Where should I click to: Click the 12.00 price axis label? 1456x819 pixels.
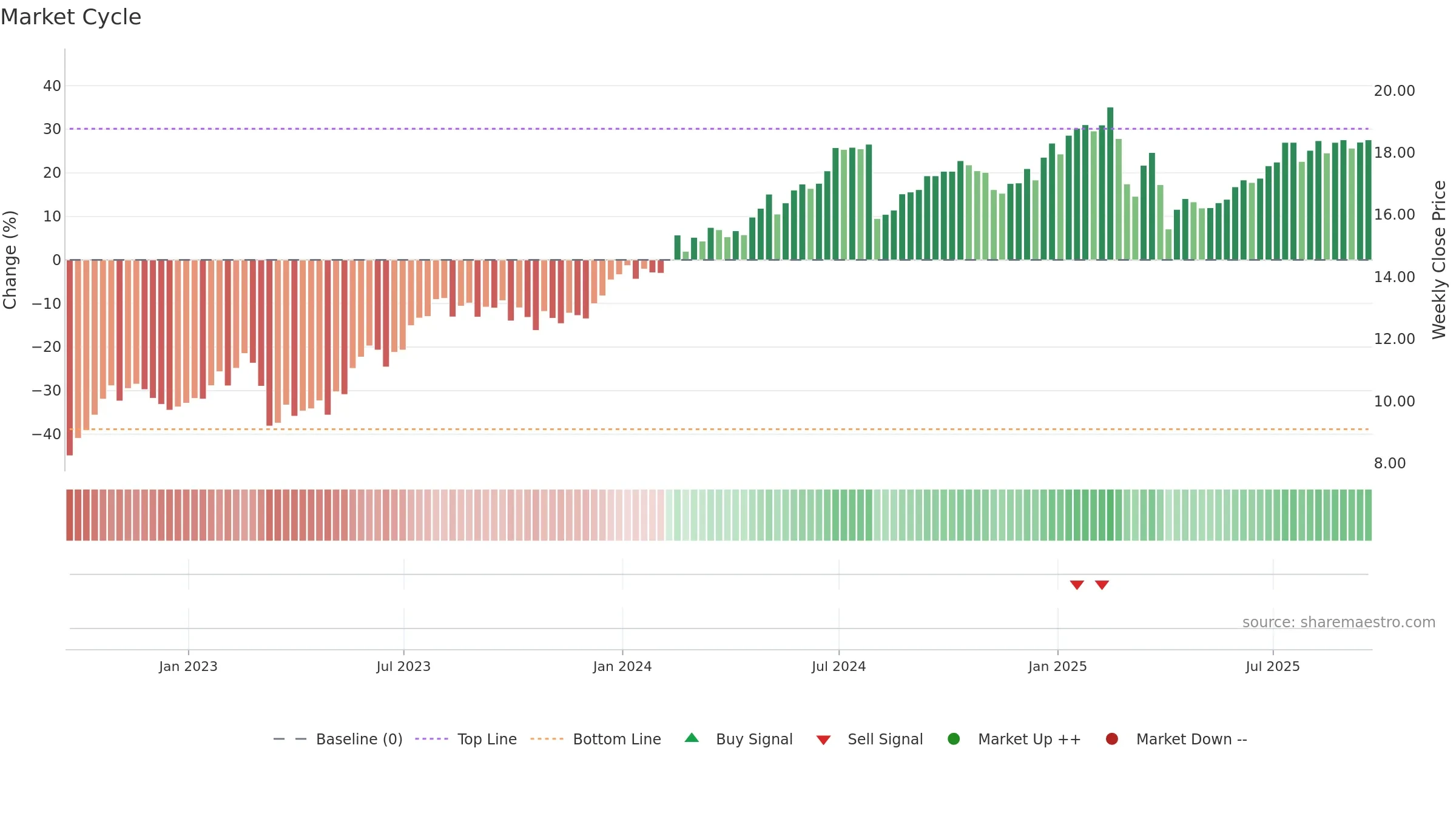[1394, 339]
